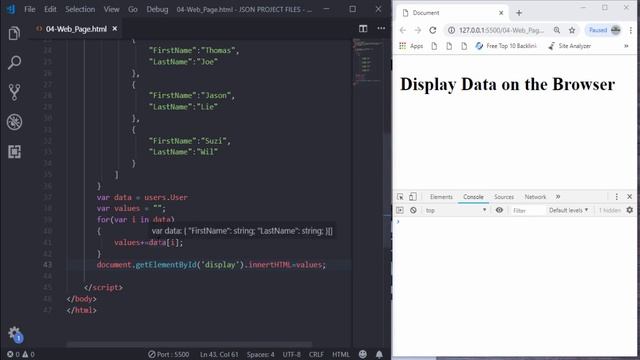640x360 pixels.
Task: Open the Apps bookmark shortcut
Action: click(411, 46)
